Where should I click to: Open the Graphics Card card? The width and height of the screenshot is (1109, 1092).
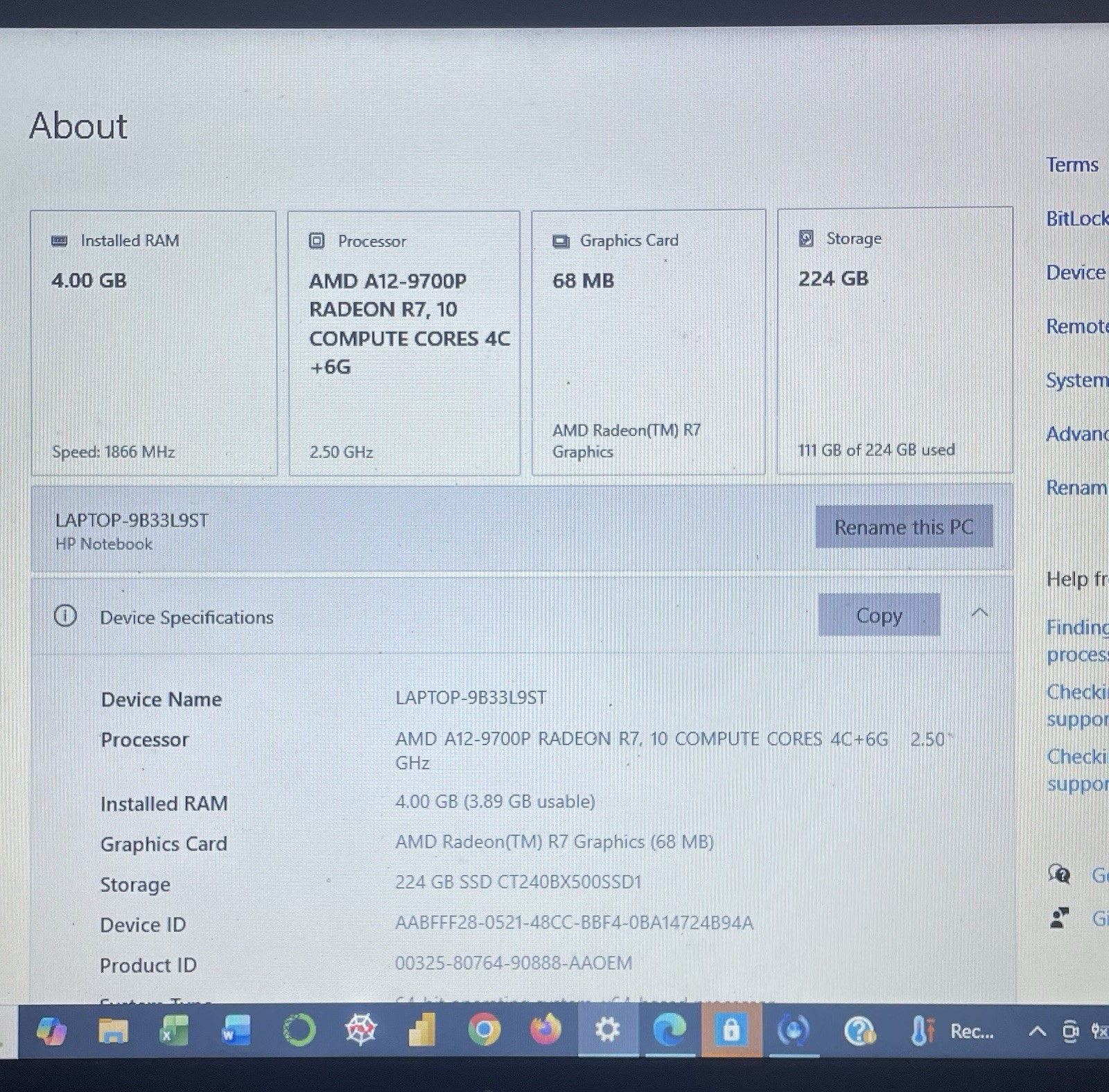(648, 342)
